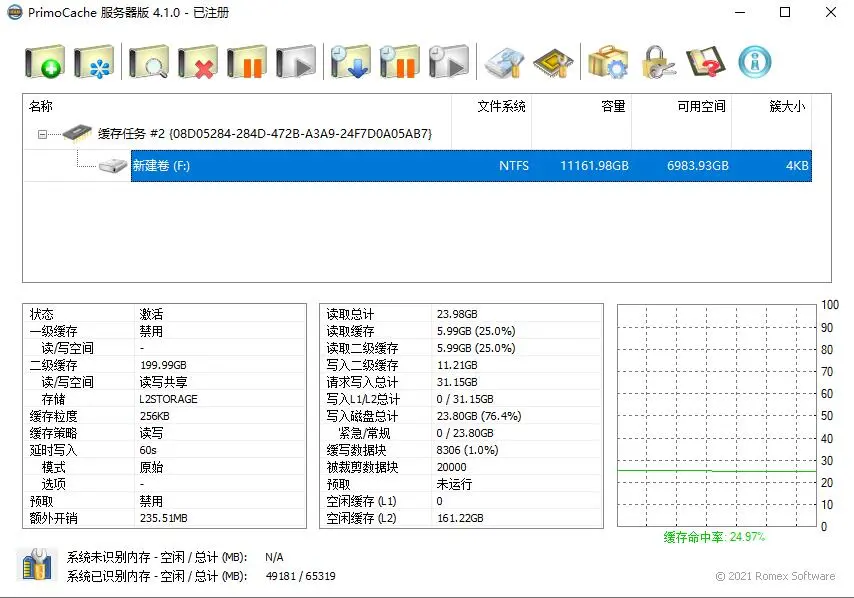Collapse the 缓存任务 #2 tree node

point(42,134)
